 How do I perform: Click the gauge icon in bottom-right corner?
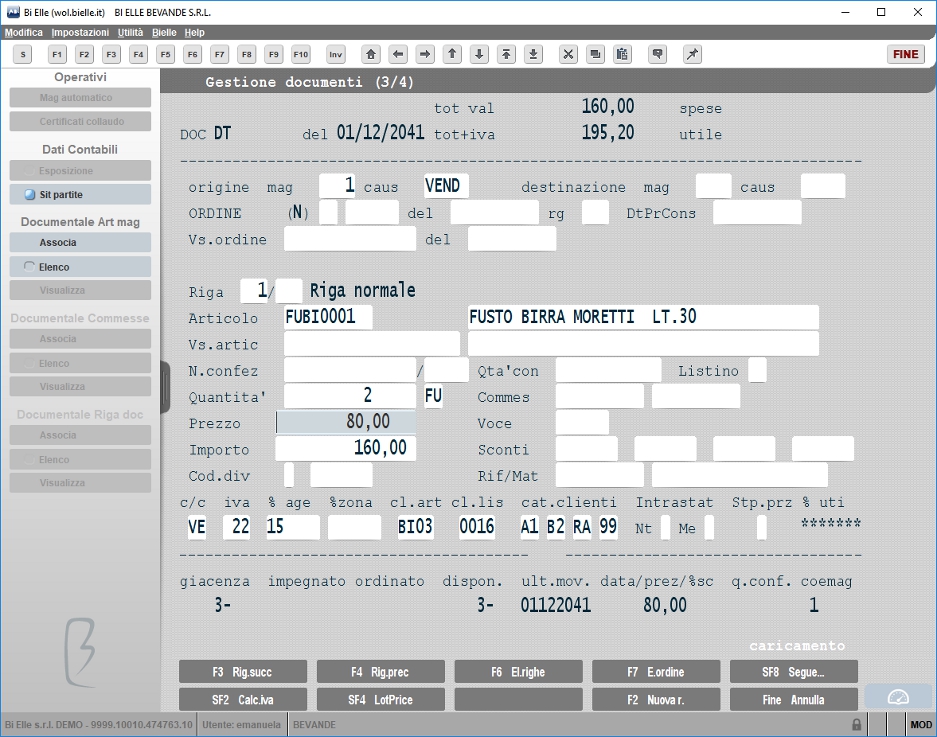pyautogui.click(x=898, y=697)
